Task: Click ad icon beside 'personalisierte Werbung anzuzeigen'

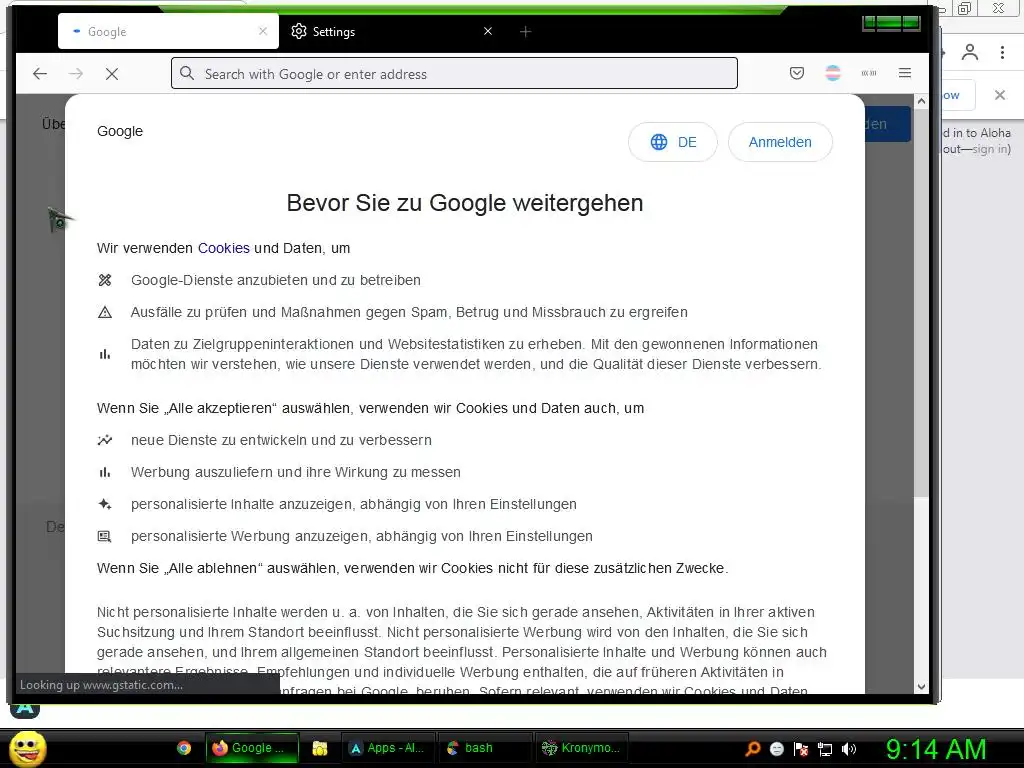Action: (x=104, y=536)
